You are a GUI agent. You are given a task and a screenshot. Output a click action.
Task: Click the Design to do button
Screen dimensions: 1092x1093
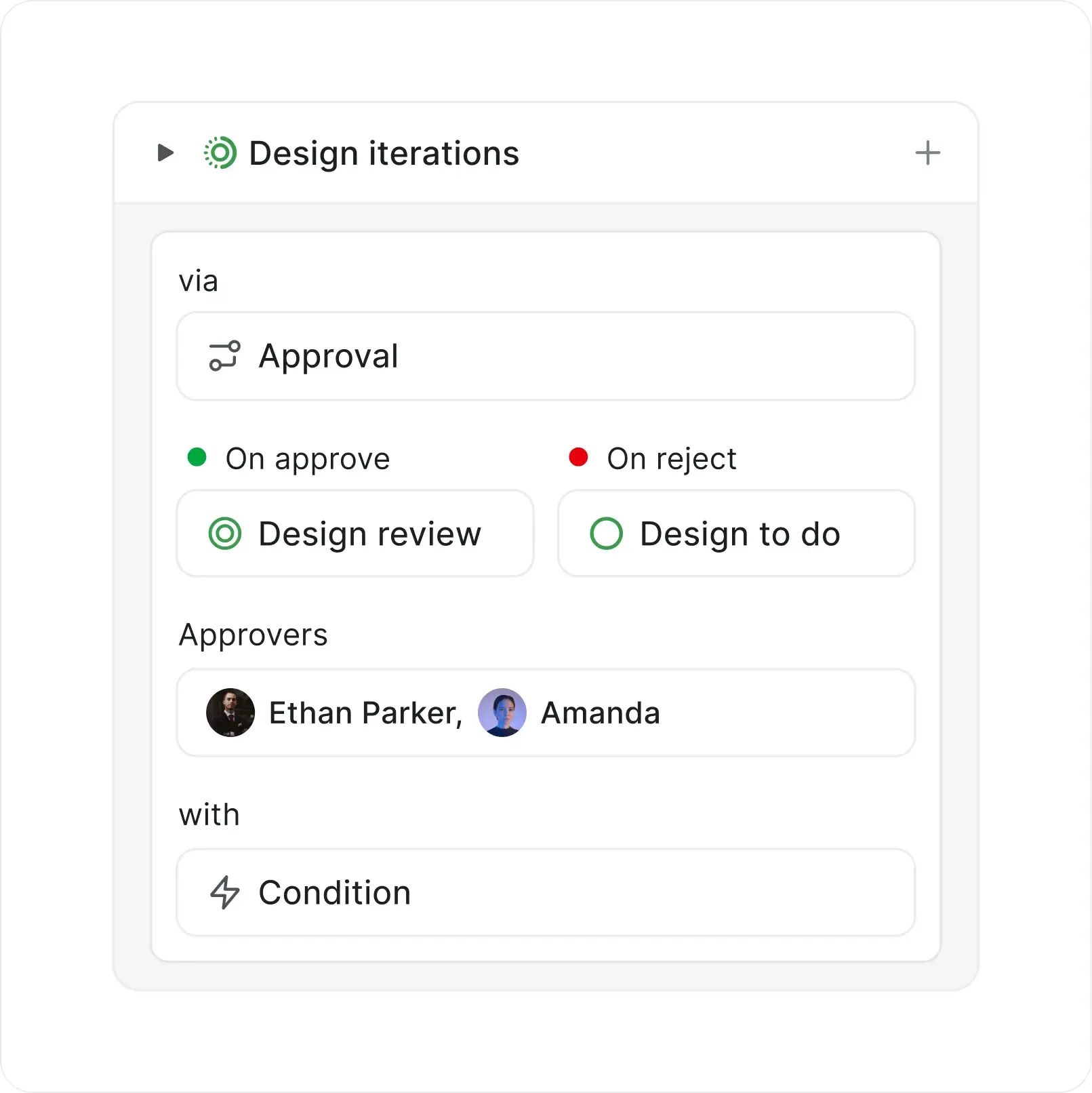736,534
